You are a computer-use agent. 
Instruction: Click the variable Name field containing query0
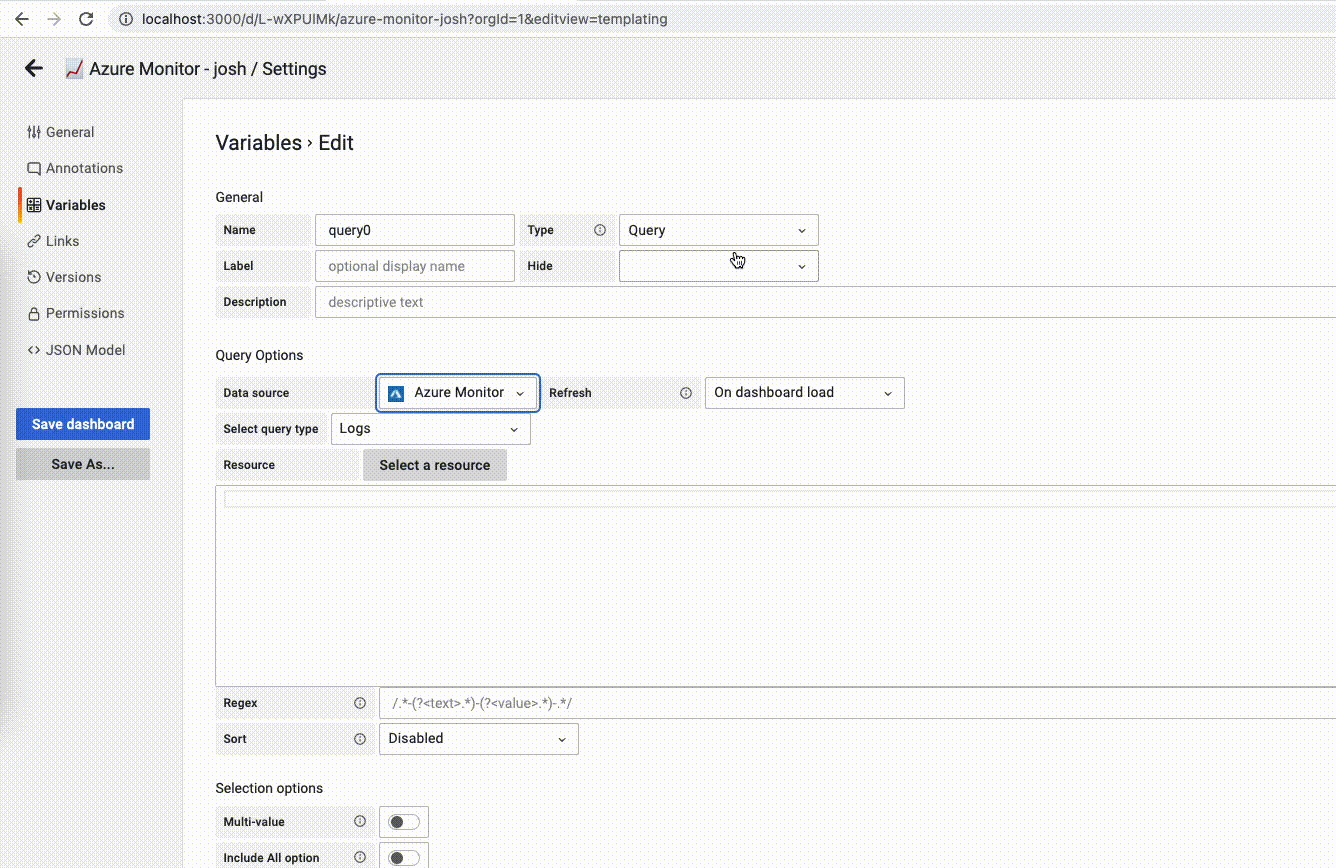[414, 229]
